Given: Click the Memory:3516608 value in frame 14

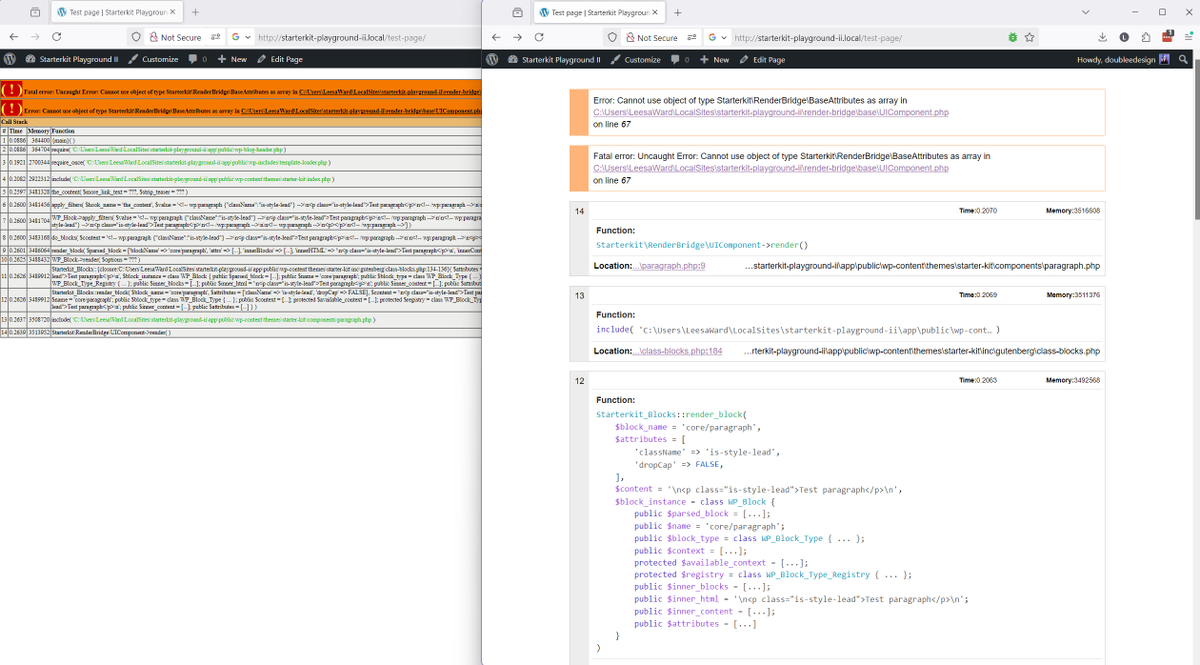Looking at the screenshot, I should pos(1072,210).
